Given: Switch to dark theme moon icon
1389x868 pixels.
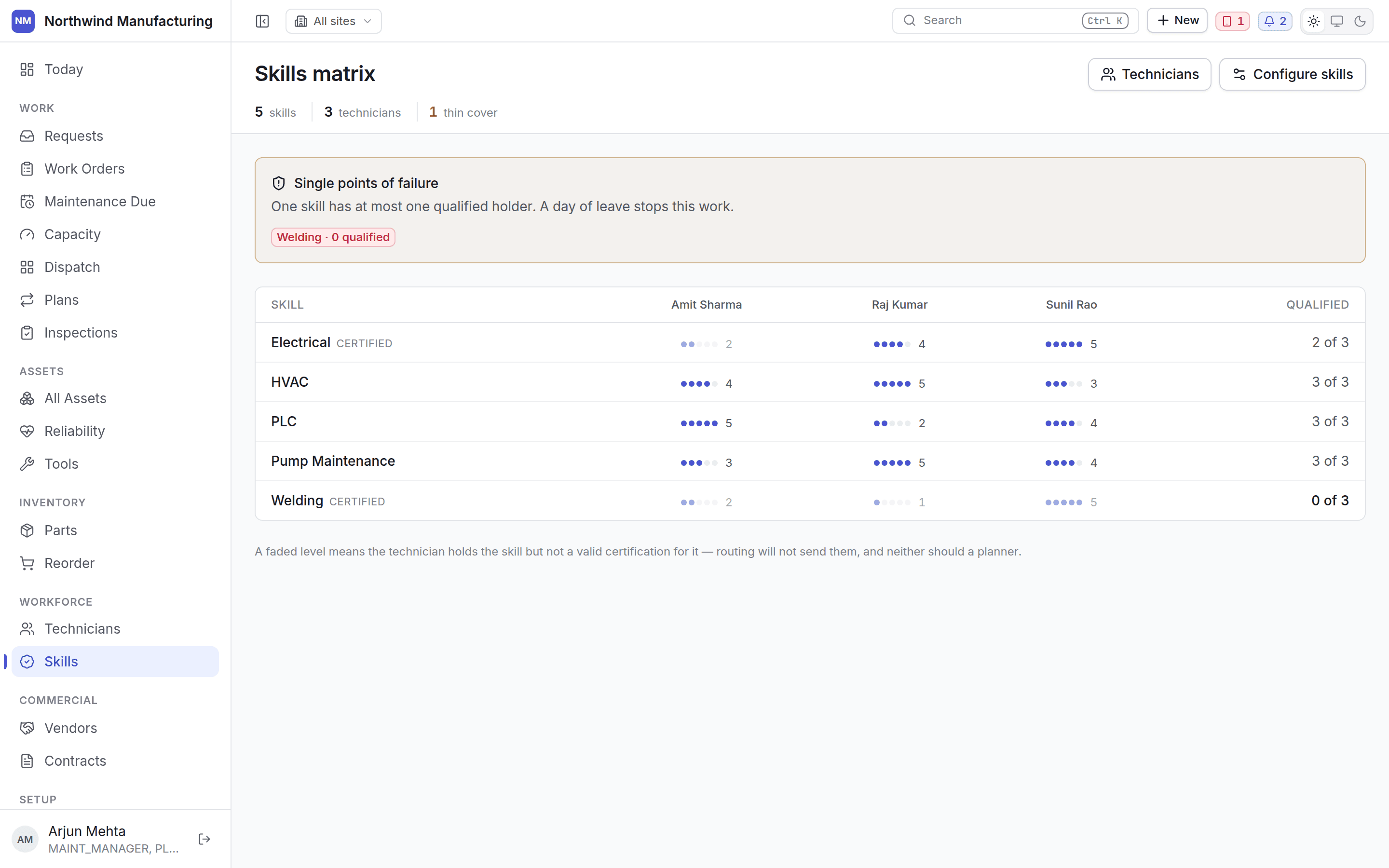Looking at the screenshot, I should (x=1360, y=21).
